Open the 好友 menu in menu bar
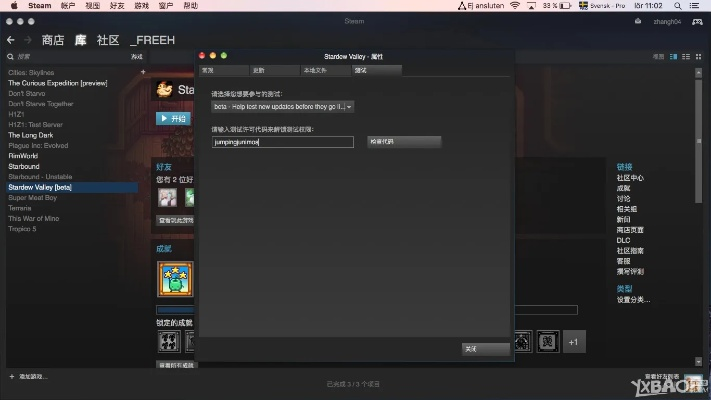The height and width of the screenshot is (400, 711). pyautogui.click(x=117, y=5)
